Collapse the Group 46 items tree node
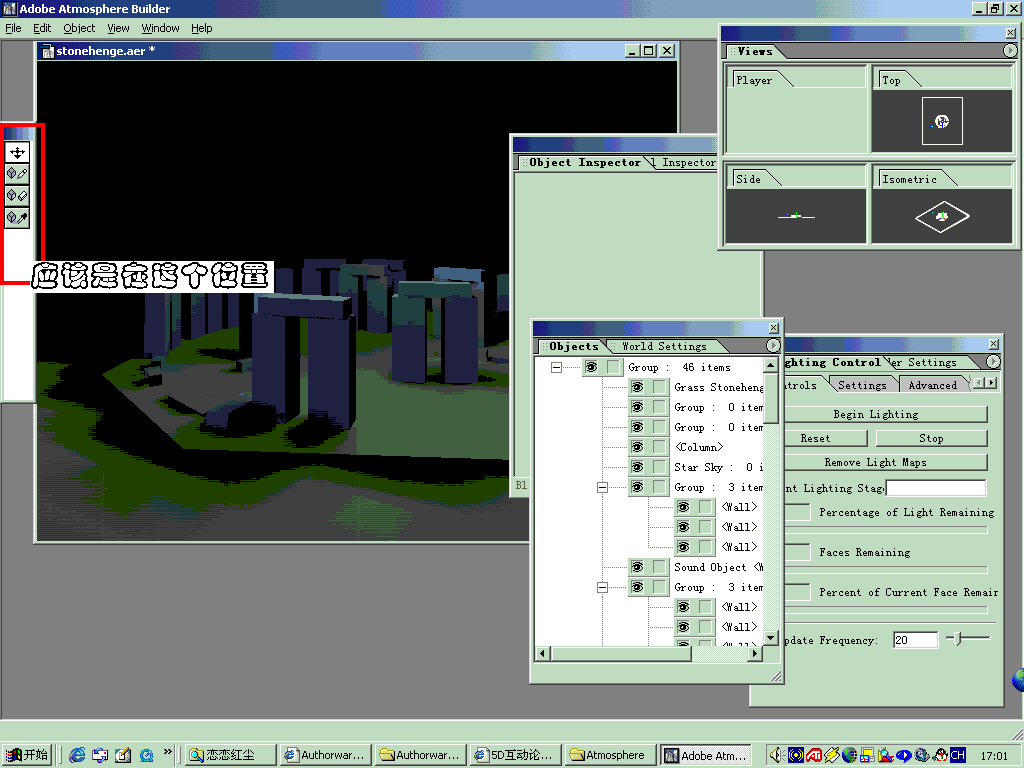The width and height of the screenshot is (1024, 768). (x=556, y=368)
